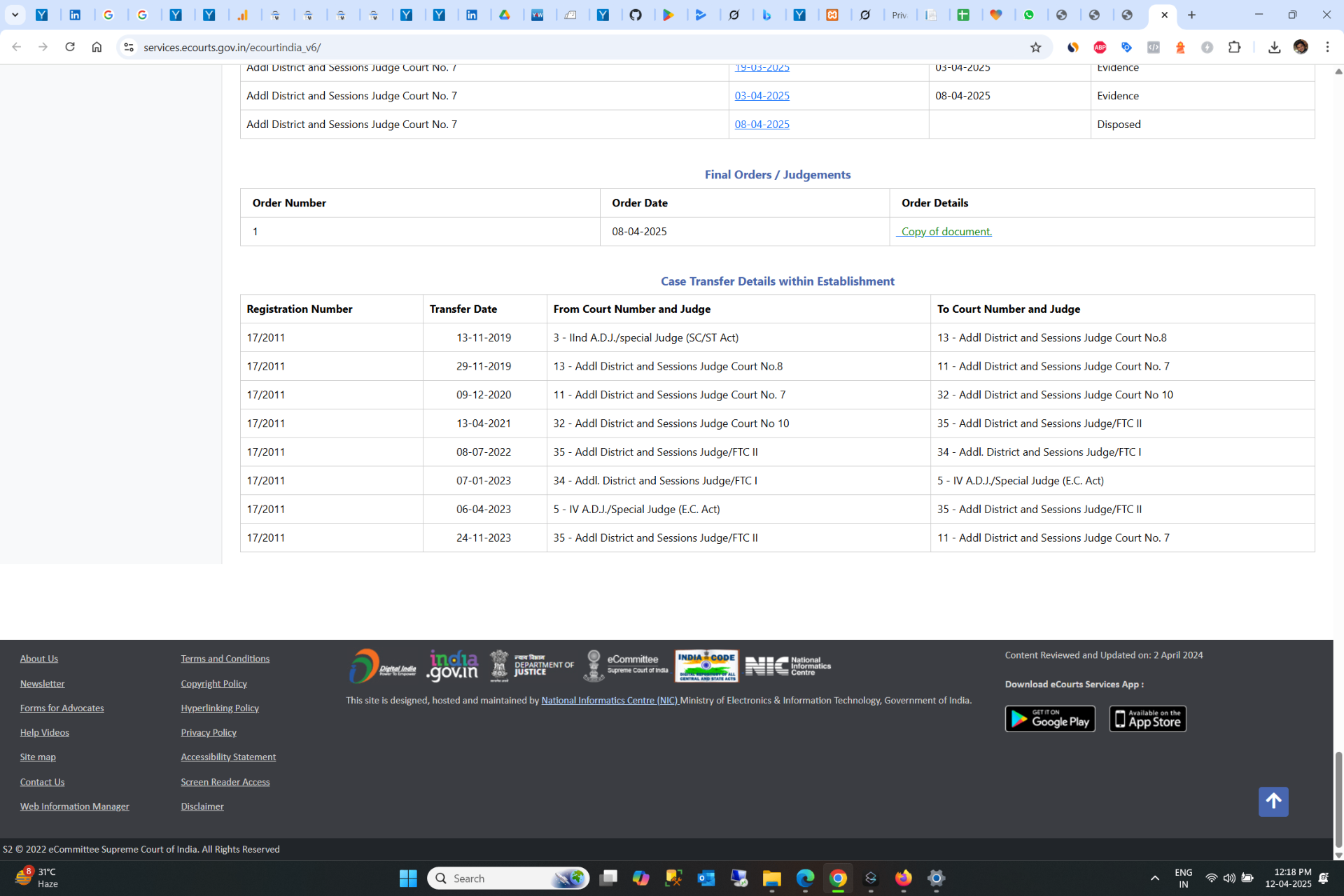Click the scroll-to-top arrow button
Viewport: 1344px width, 896px height.
tap(1273, 801)
